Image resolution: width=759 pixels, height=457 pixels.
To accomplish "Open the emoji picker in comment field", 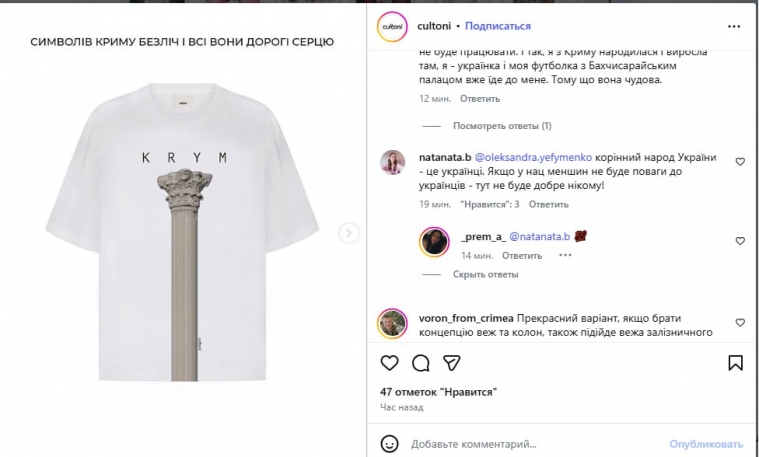I will (391, 443).
